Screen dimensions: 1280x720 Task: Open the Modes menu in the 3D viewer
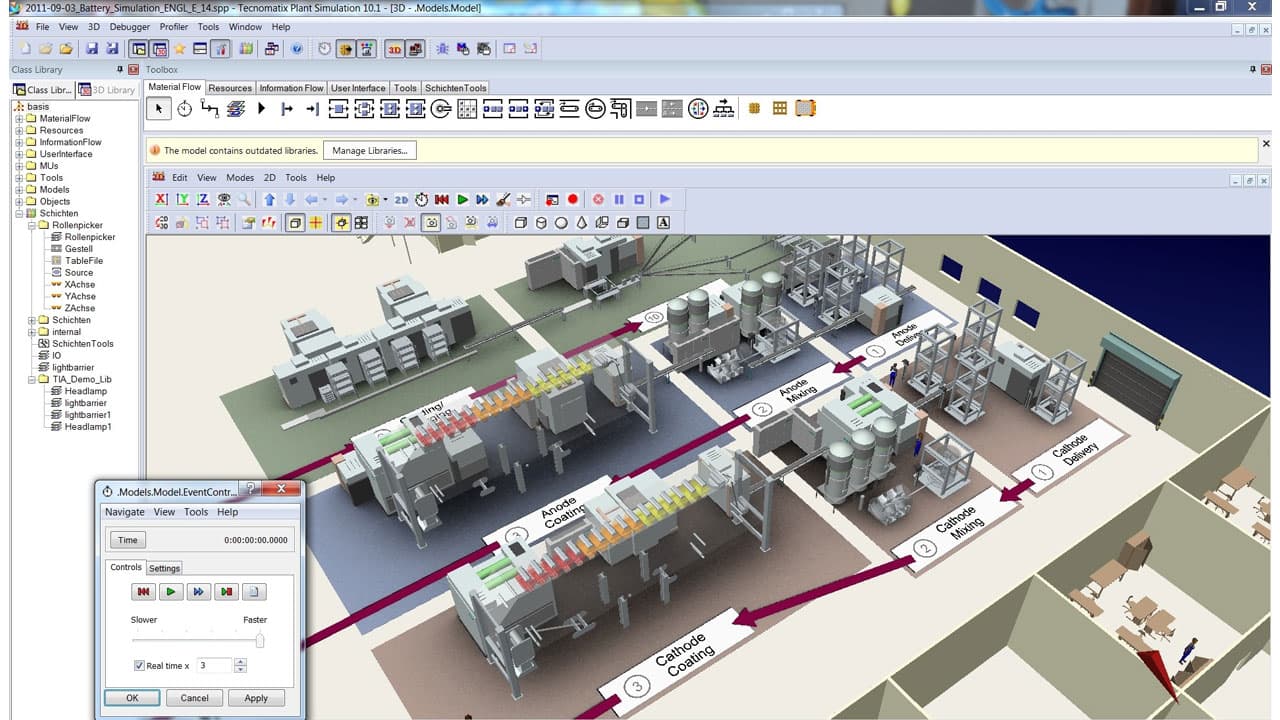240,177
